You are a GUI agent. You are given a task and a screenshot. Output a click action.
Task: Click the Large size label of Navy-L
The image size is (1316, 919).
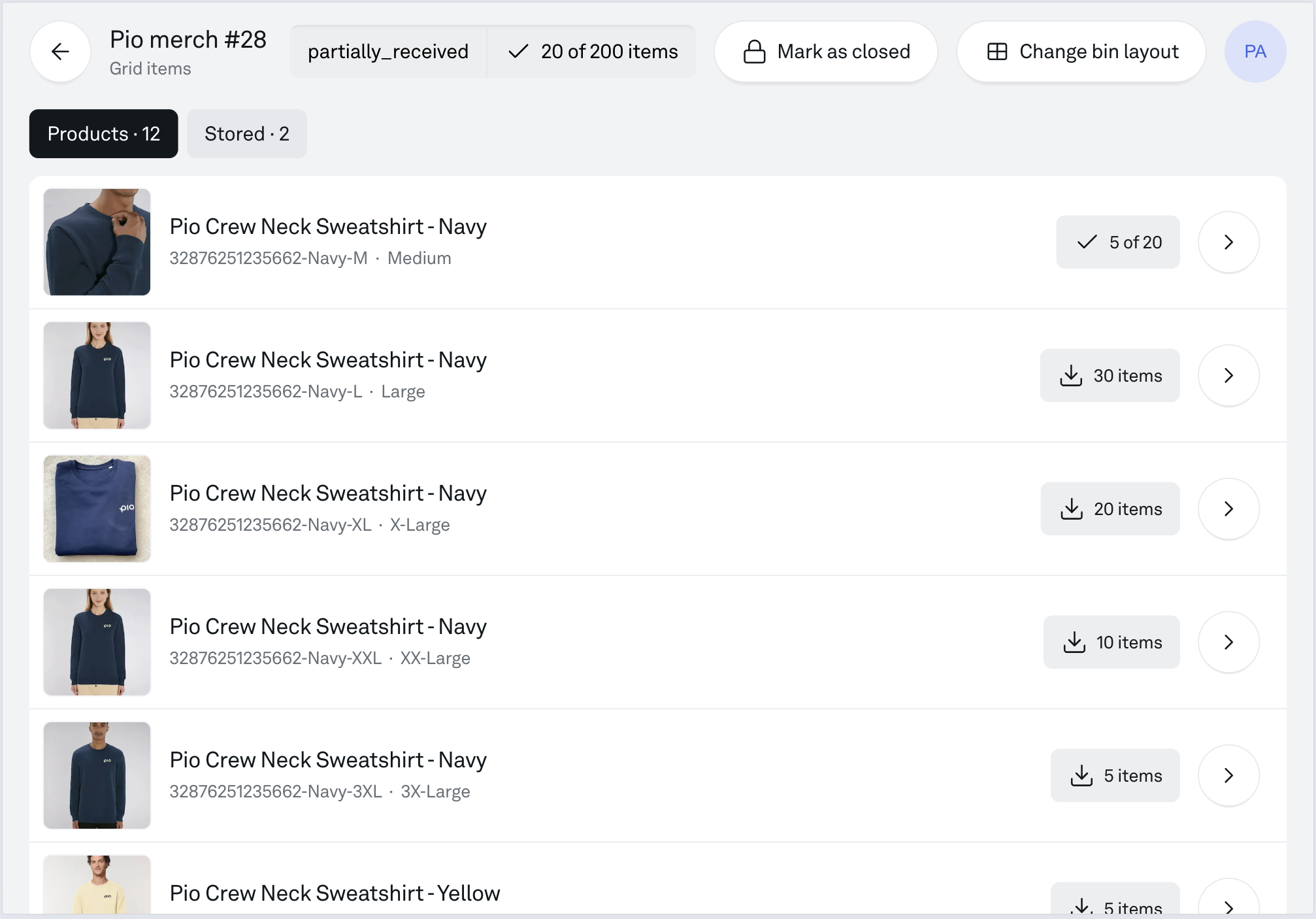click(x=403, y=392)
